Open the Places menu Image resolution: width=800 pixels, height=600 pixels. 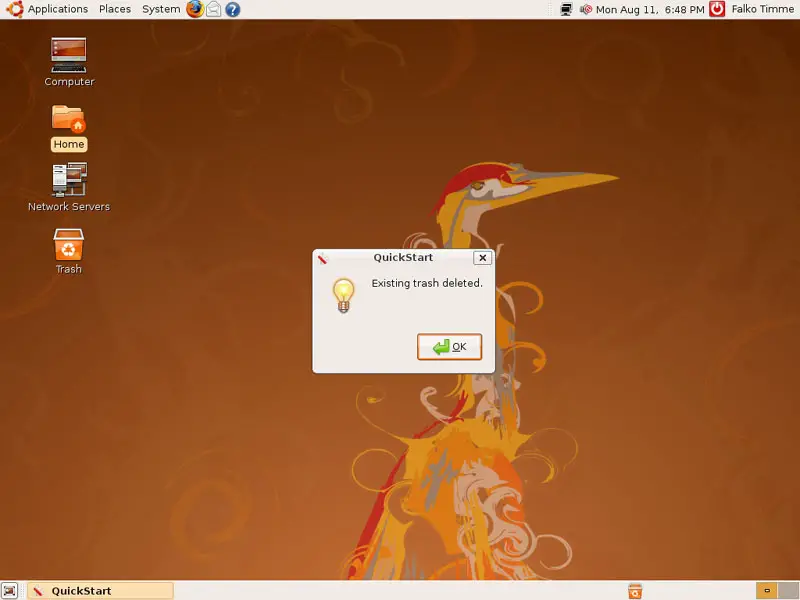tap(115, 9)
